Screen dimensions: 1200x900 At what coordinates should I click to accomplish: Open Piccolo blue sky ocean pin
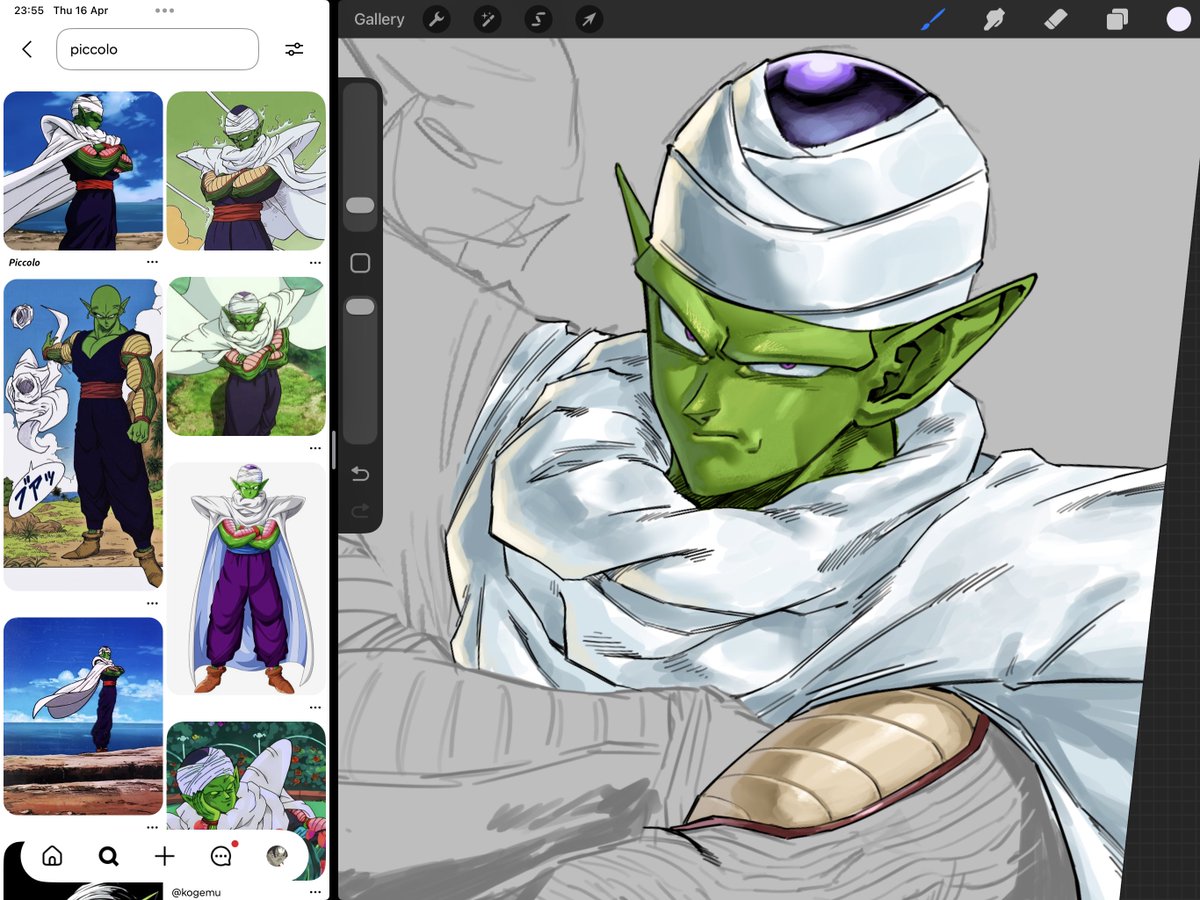pos(83,170)
